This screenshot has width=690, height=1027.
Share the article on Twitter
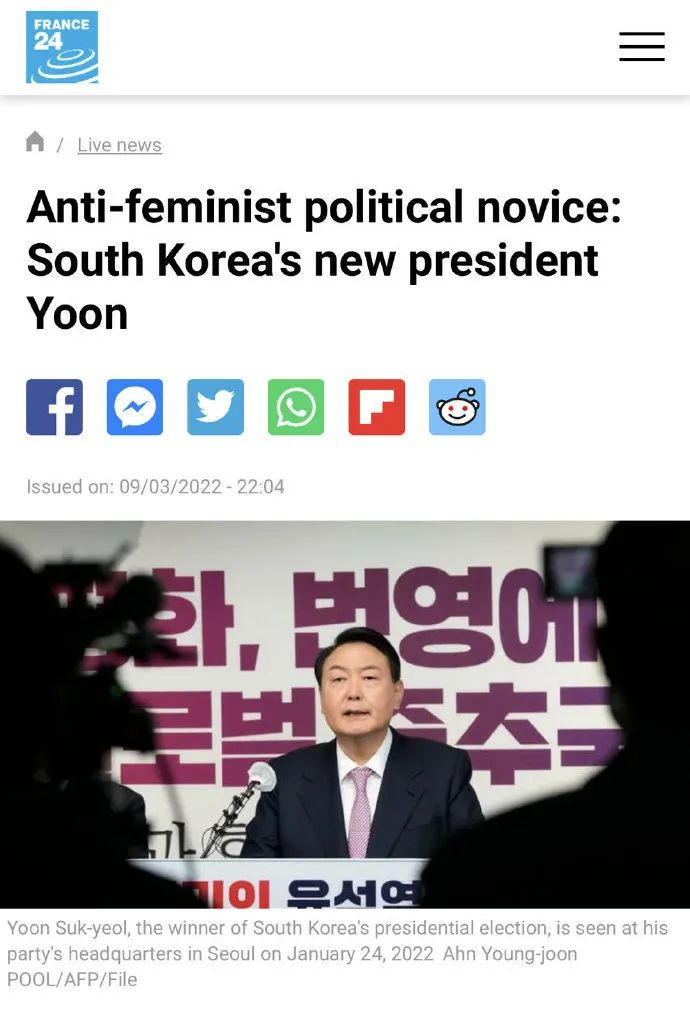(x=216, y=407)
